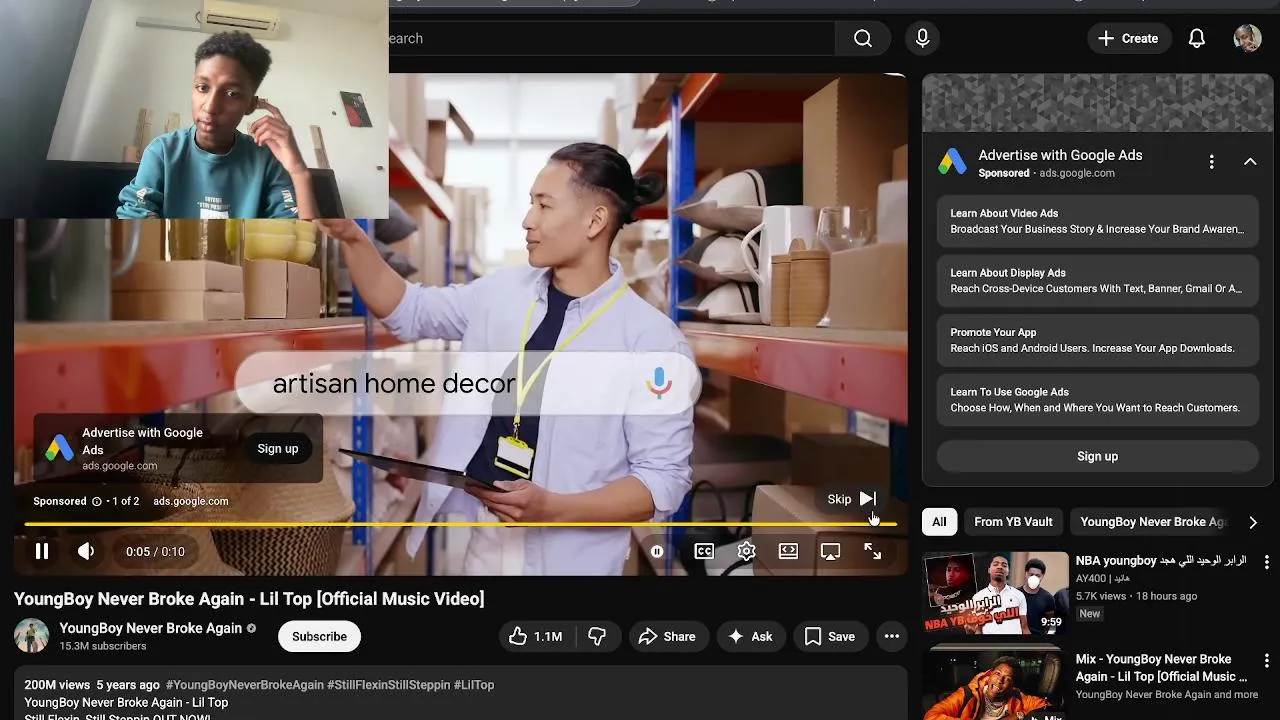Toggle closed captions (CC)
The height and width of the screenshot is (720, 1280).
coord(704,551)
